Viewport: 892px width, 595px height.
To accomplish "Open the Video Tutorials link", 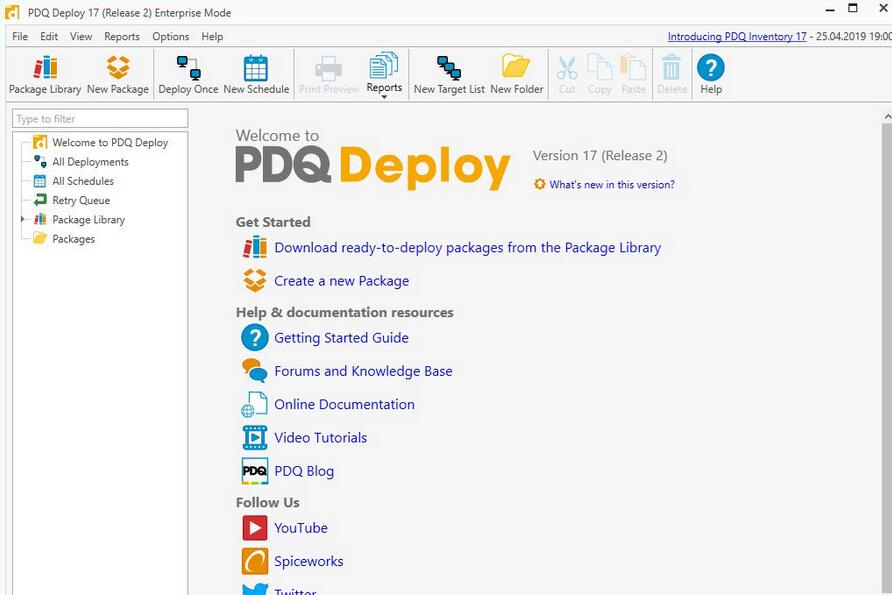I will (x=320, y=437).
